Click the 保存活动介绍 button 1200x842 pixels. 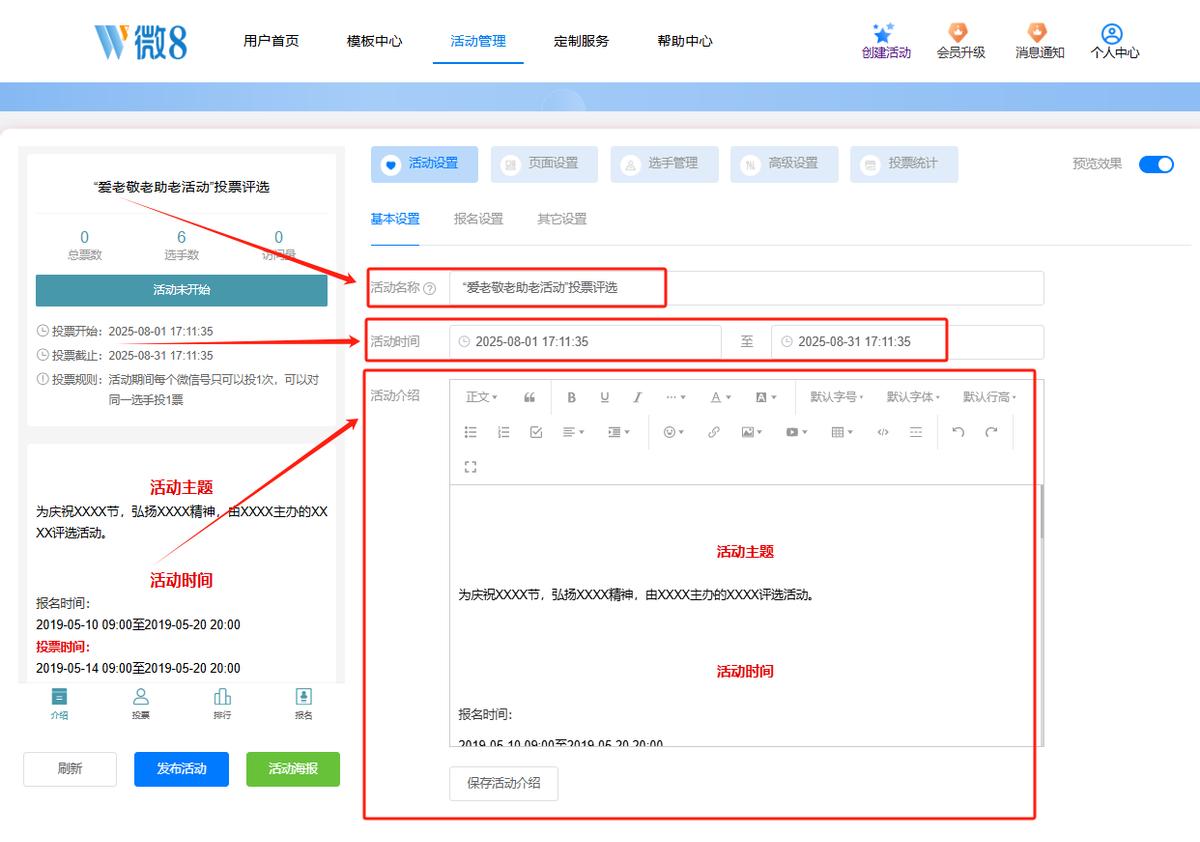504,783
